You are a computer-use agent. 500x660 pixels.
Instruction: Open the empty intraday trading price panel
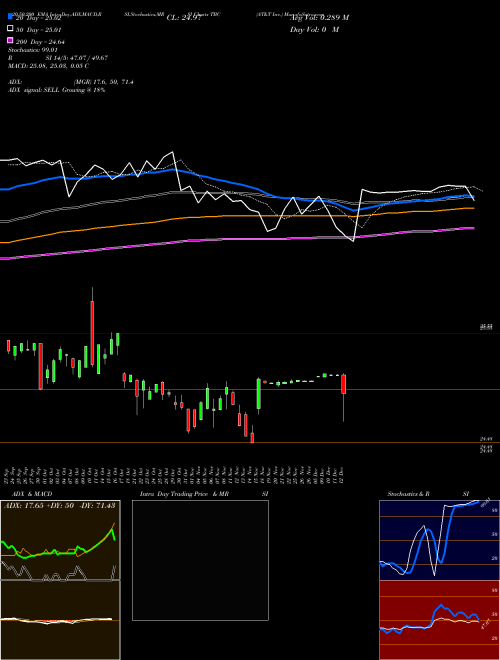pos(200,560)
